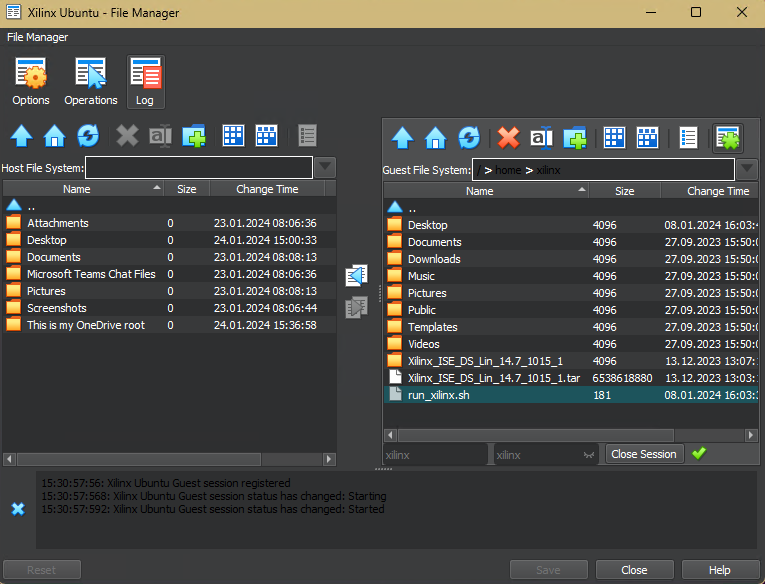Sort host list by Size column

(186, 189)
